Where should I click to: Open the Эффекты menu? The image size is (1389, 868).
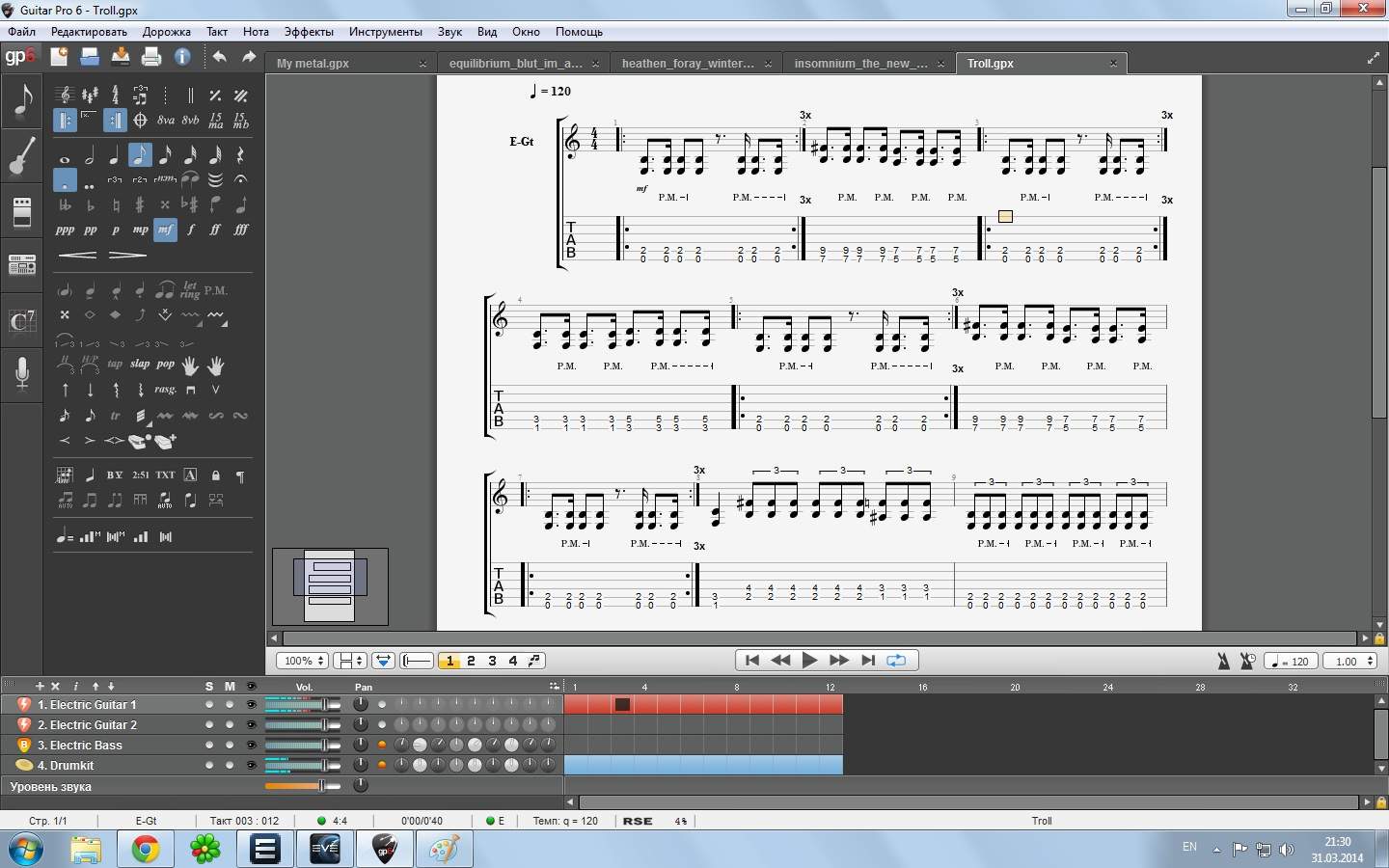[309, 32]
